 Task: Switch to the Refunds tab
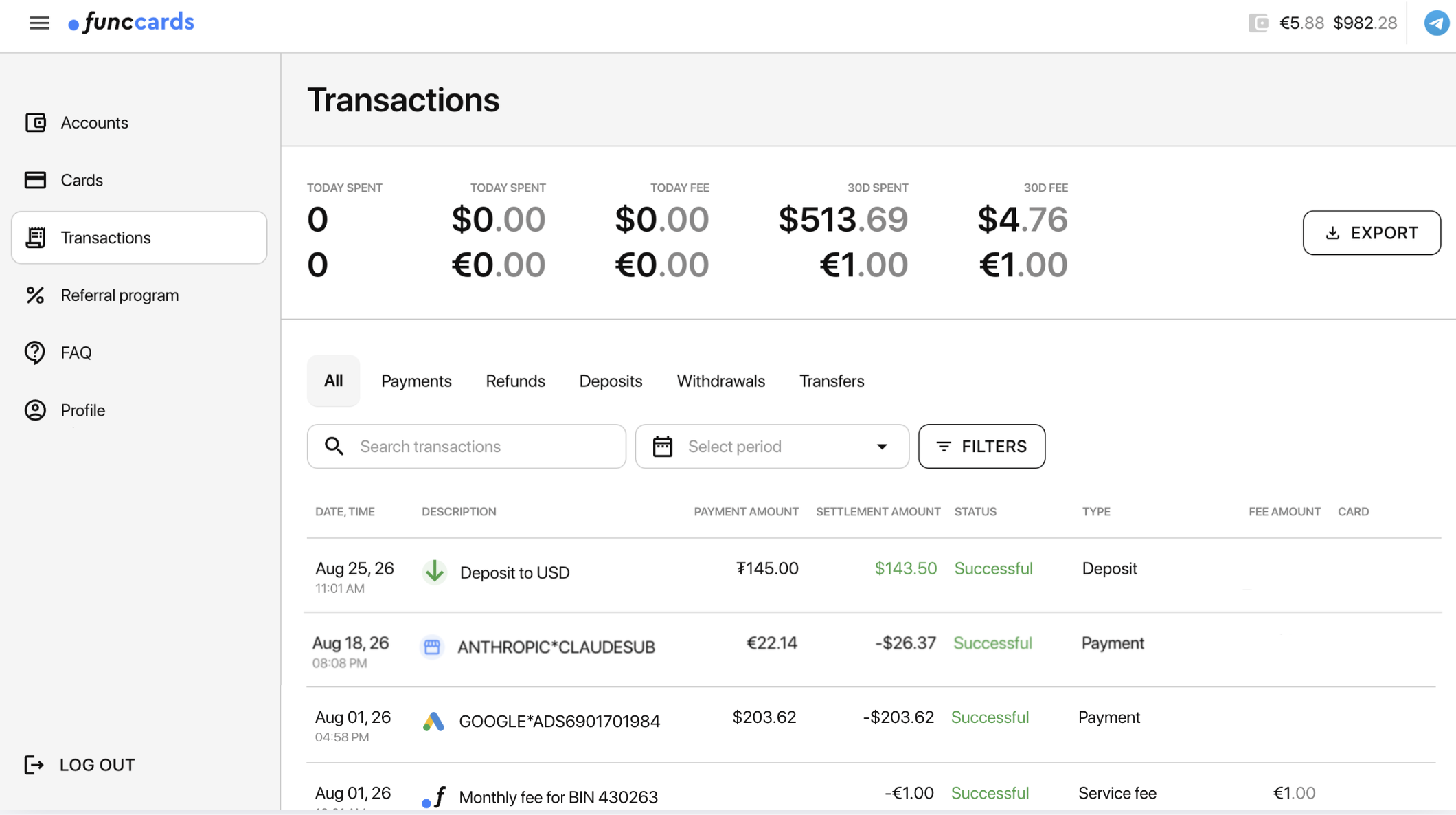click(x=515, y=381)
